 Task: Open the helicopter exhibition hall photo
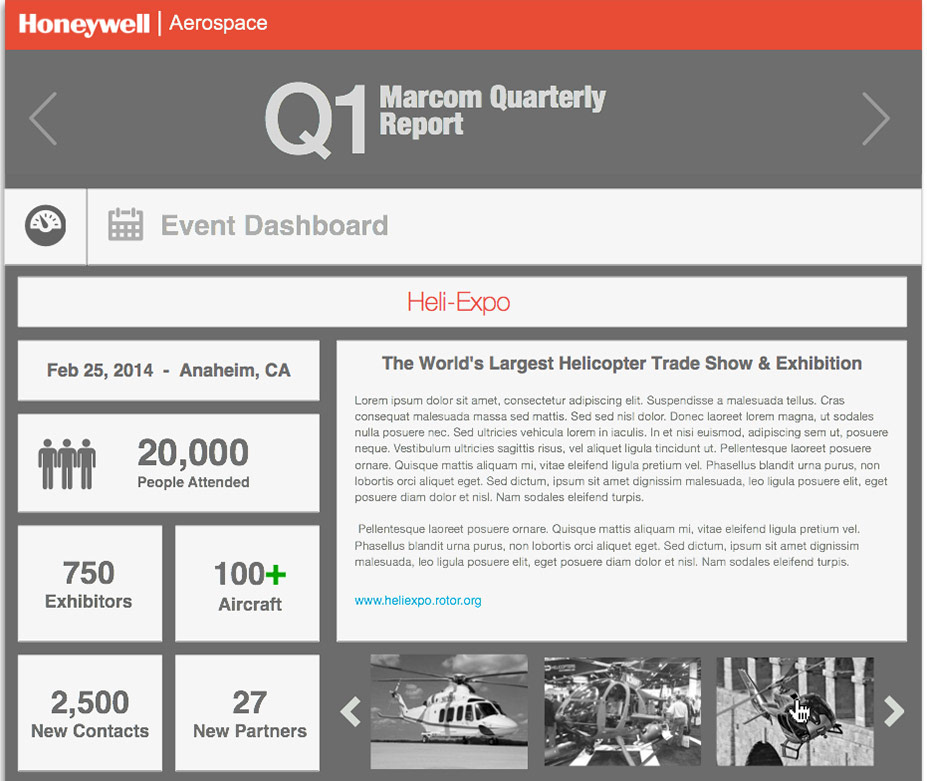pos(623,712)
